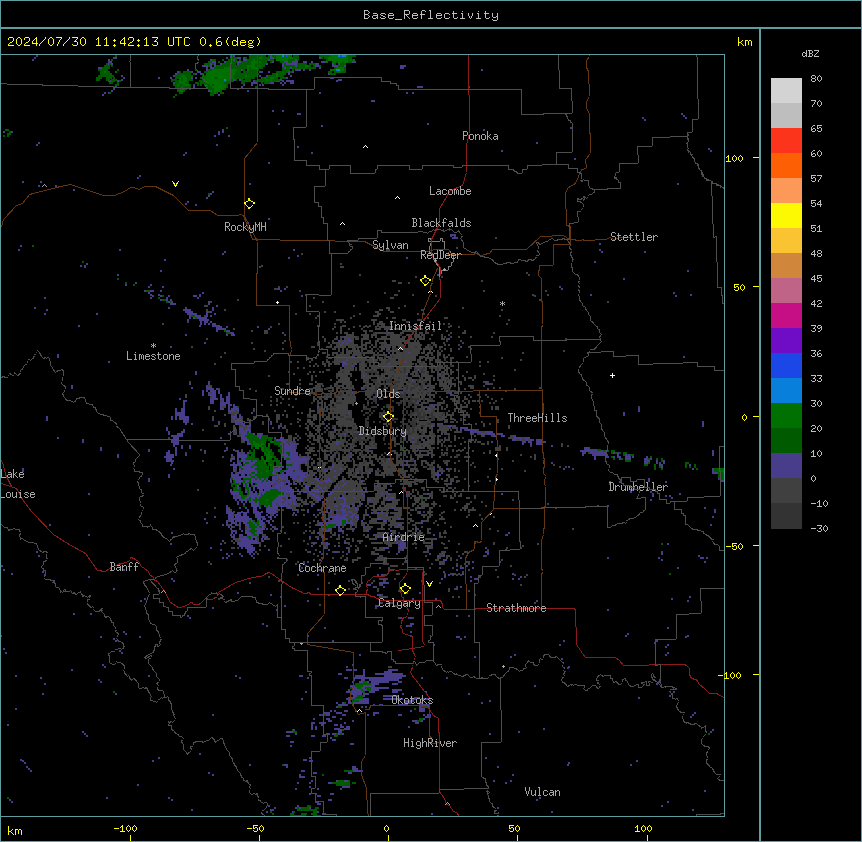862x842 pixels.
Task: Pick the red 60–65 dBZ legend swatch
Action: click(x=786, y=141)
